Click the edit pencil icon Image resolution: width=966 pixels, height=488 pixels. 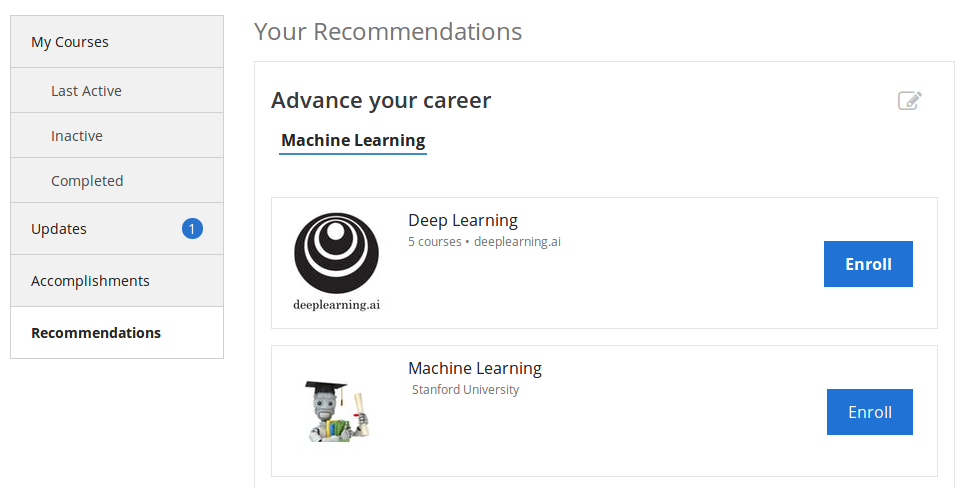pyautogui.click(x=910, y=100)
